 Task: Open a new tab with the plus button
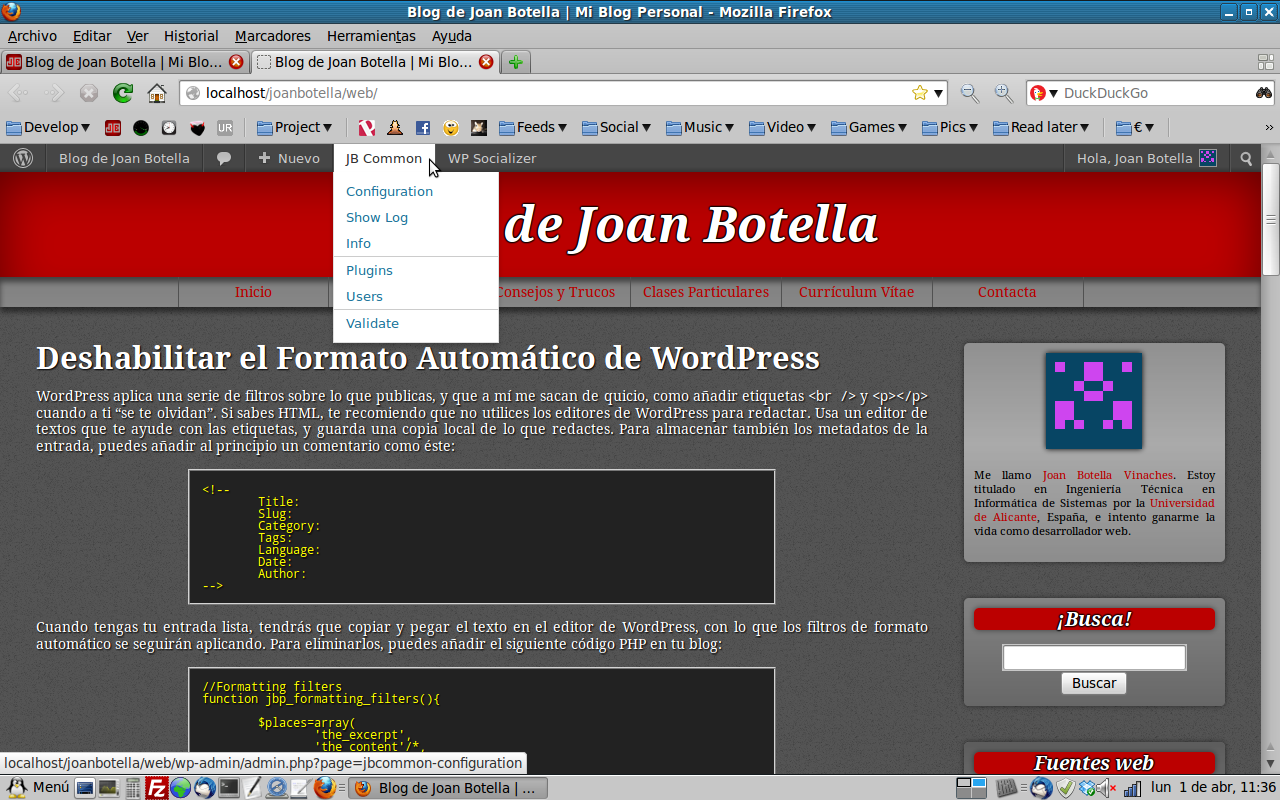515,62
